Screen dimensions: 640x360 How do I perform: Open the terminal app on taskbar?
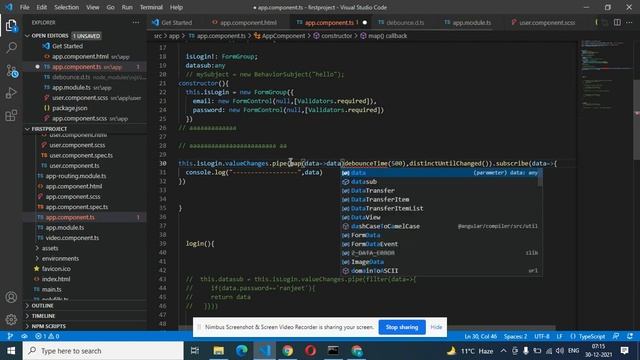[x=333, y=351]
